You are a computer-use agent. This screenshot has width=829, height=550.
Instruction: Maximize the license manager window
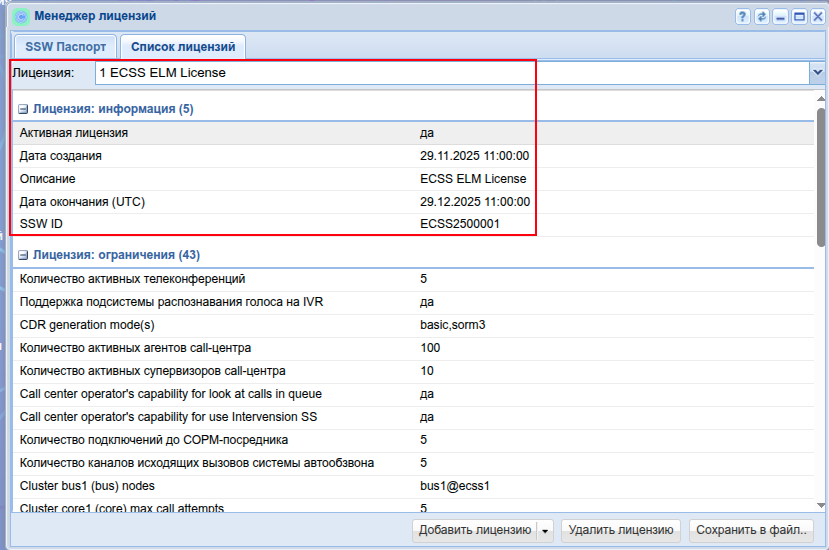799,17
